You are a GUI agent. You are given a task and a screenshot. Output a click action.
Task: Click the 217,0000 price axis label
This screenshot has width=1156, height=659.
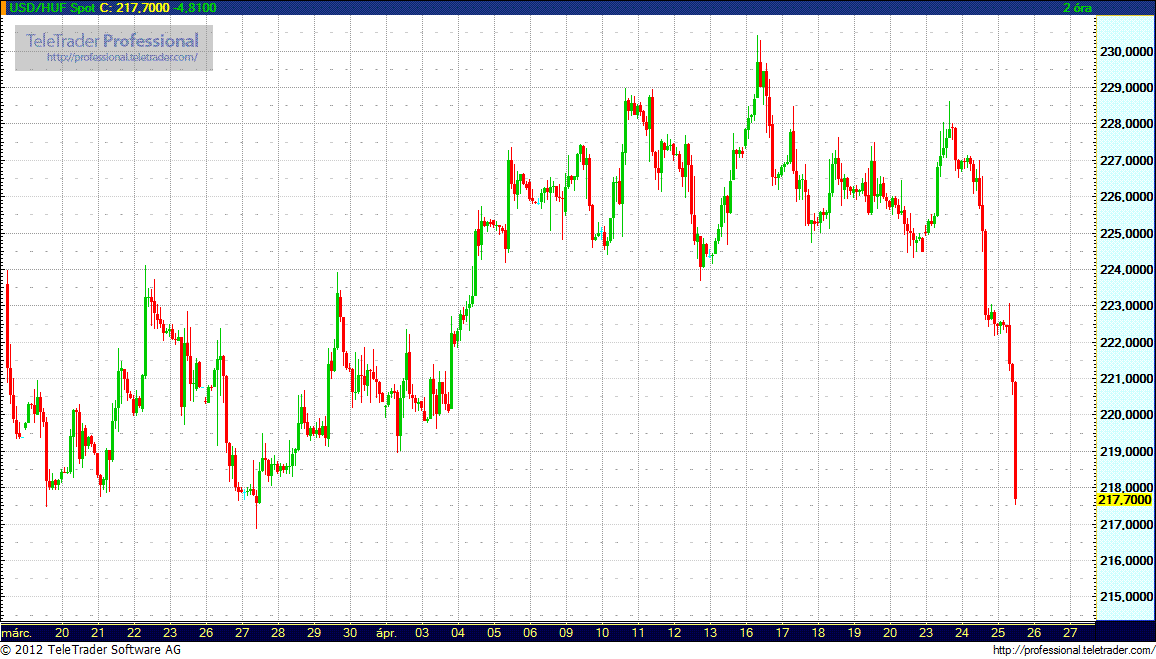click(x=1127, y=525)
